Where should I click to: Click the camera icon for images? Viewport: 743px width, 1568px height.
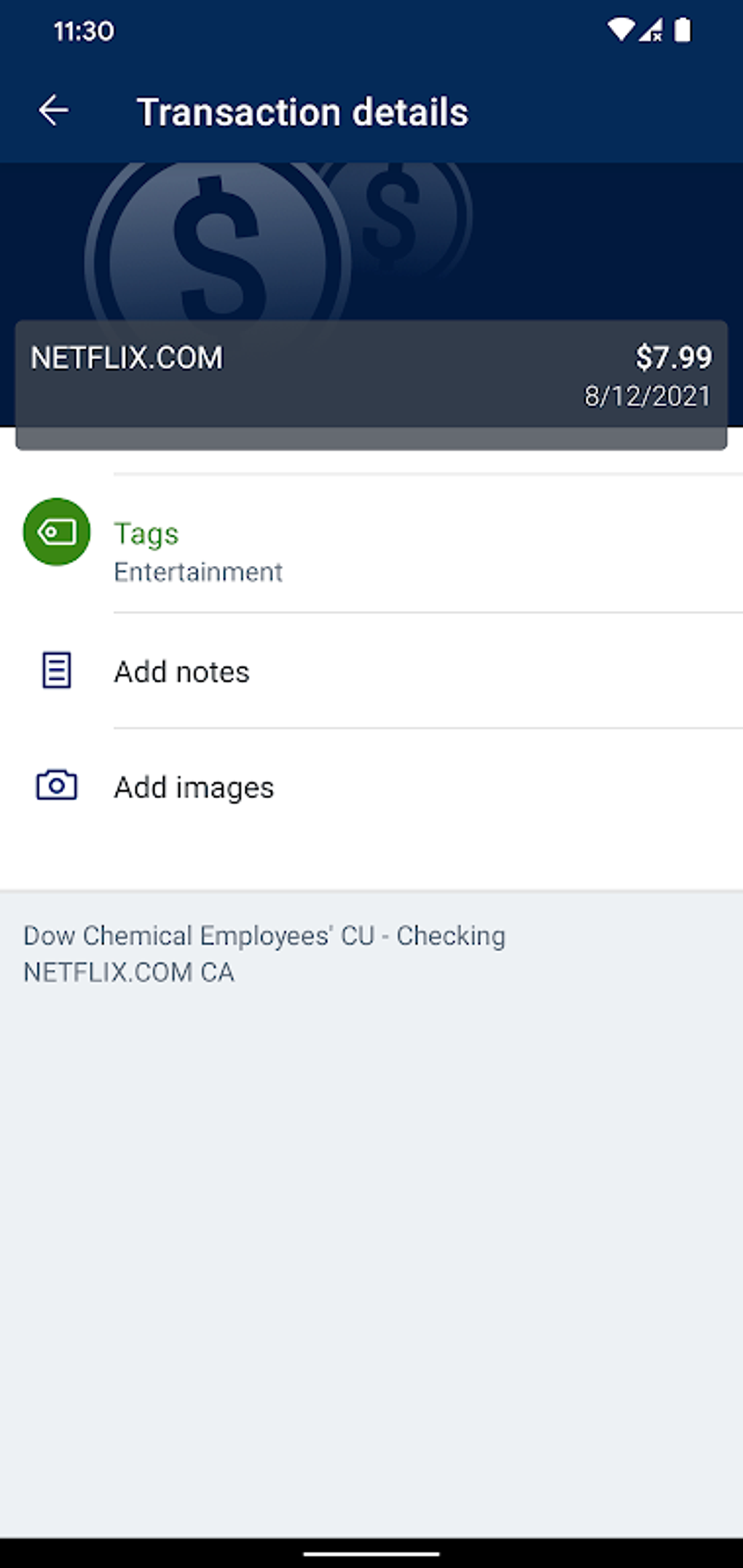click(x=57, y=785)
